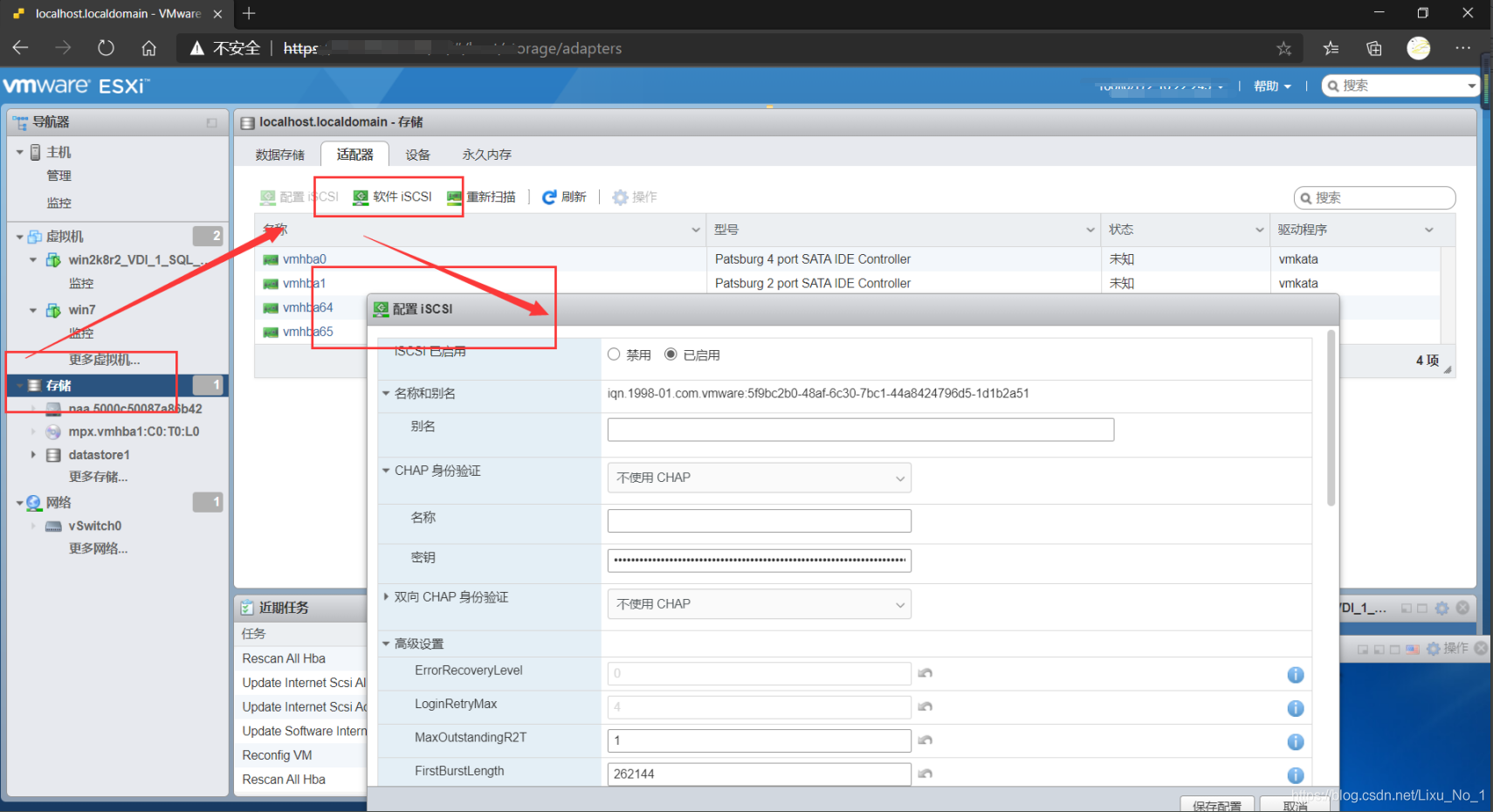The image size is (1493, 812).
Task: Click the 保存配置 save button
Action: point(1217,804)
